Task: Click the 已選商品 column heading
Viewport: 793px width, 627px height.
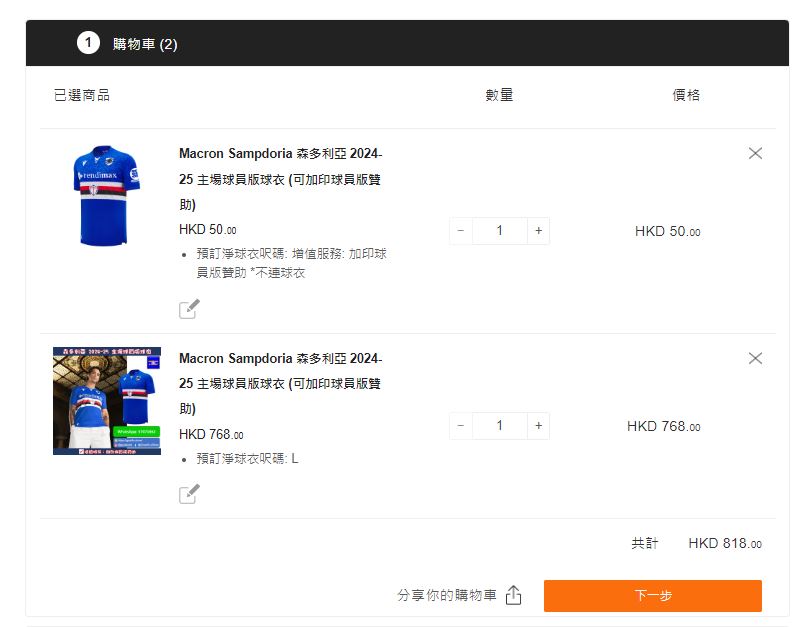Action: pyautogui.click(x=82, y=95)
